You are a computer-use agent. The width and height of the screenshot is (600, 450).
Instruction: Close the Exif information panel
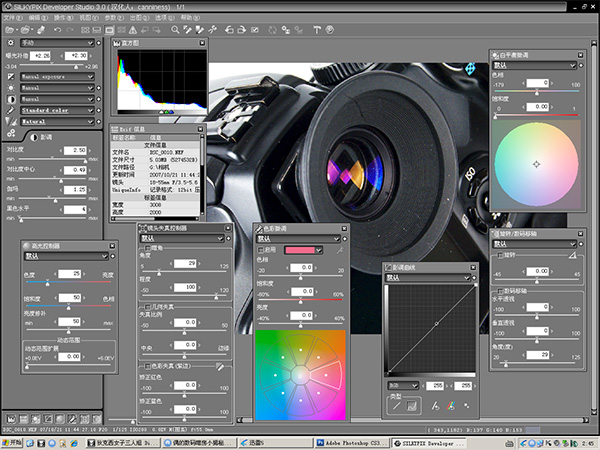point(200,129)
